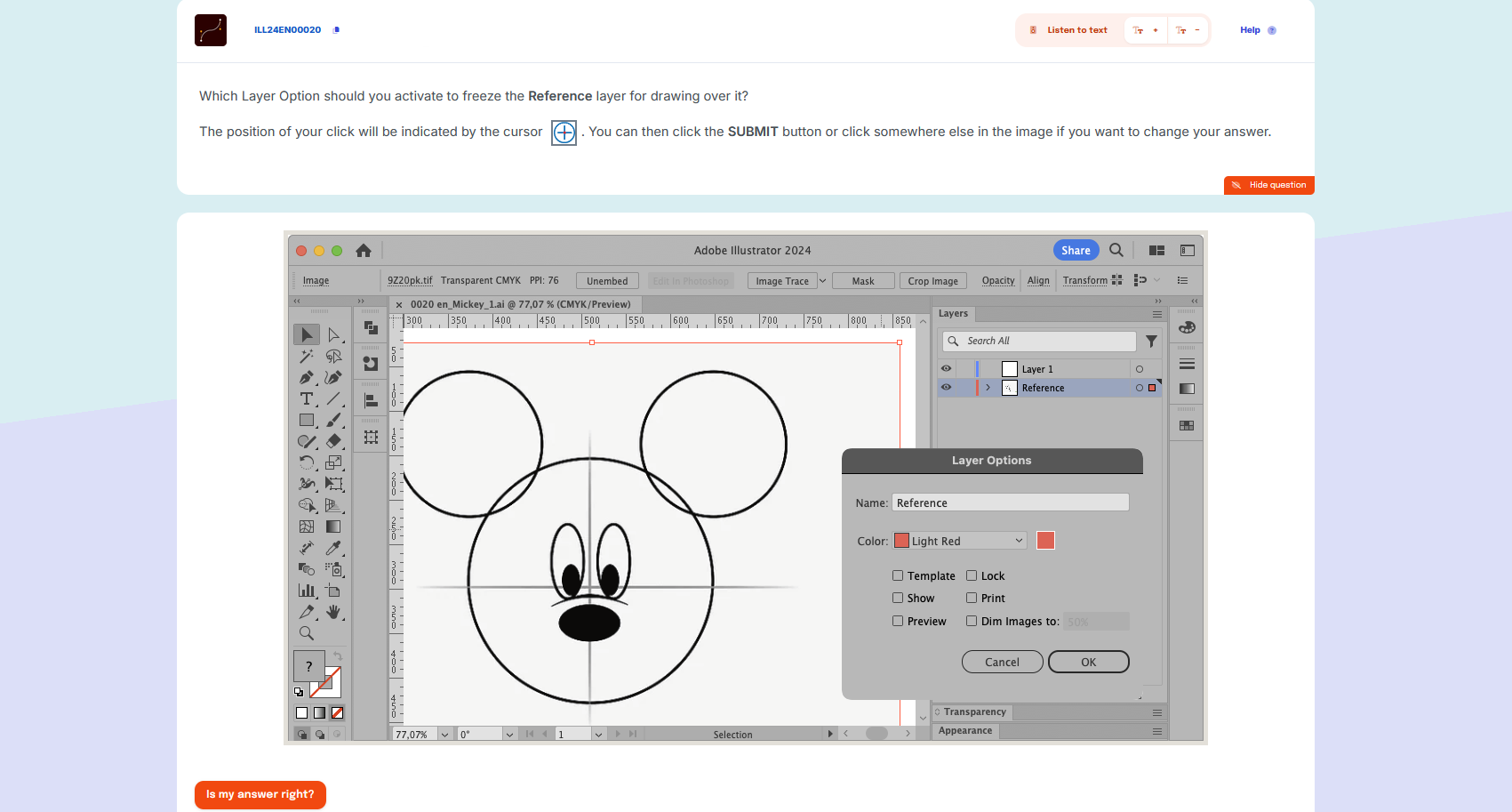Open the Image Trace dropdown arrow
The width and height of the screenshot is (1512, 812).
click(823, 281)
